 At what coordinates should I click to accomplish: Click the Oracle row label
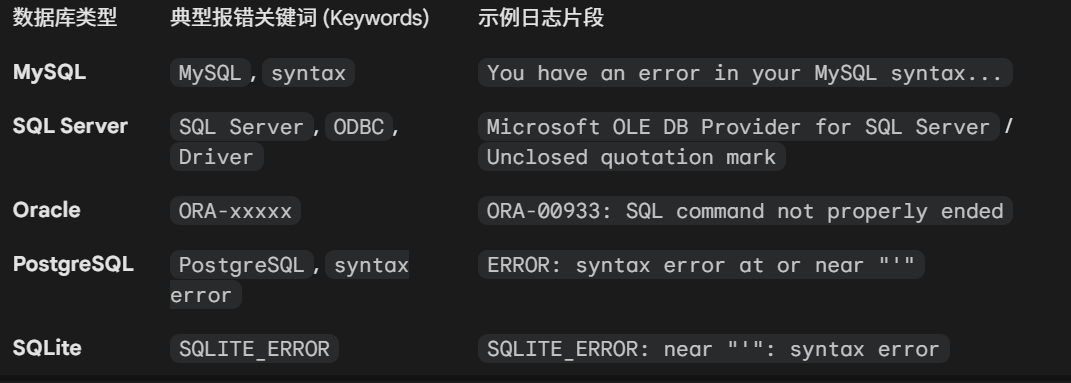[x=46, y=210]
